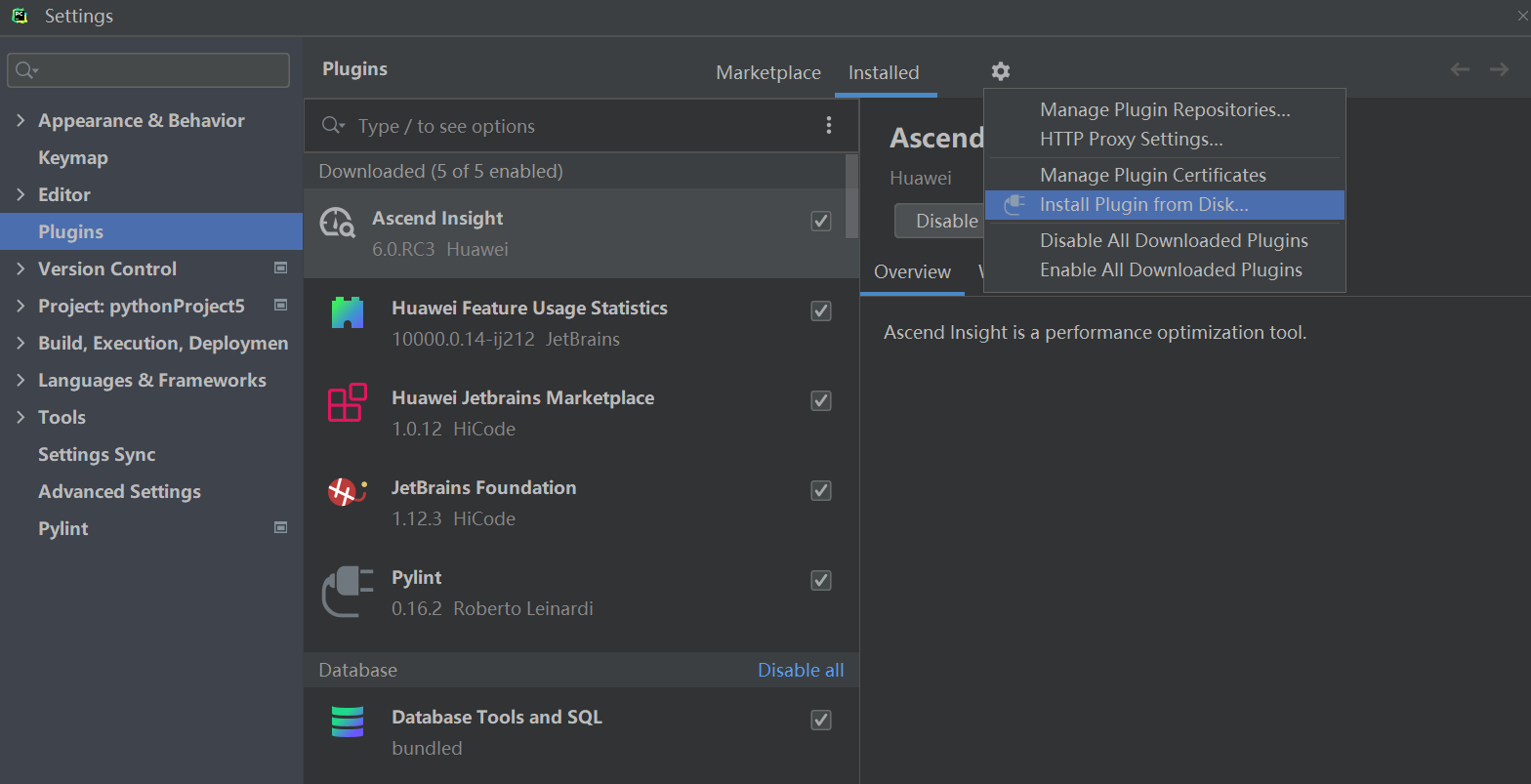Click the Pylint project-level settings icon

click(x=281, y=527)
